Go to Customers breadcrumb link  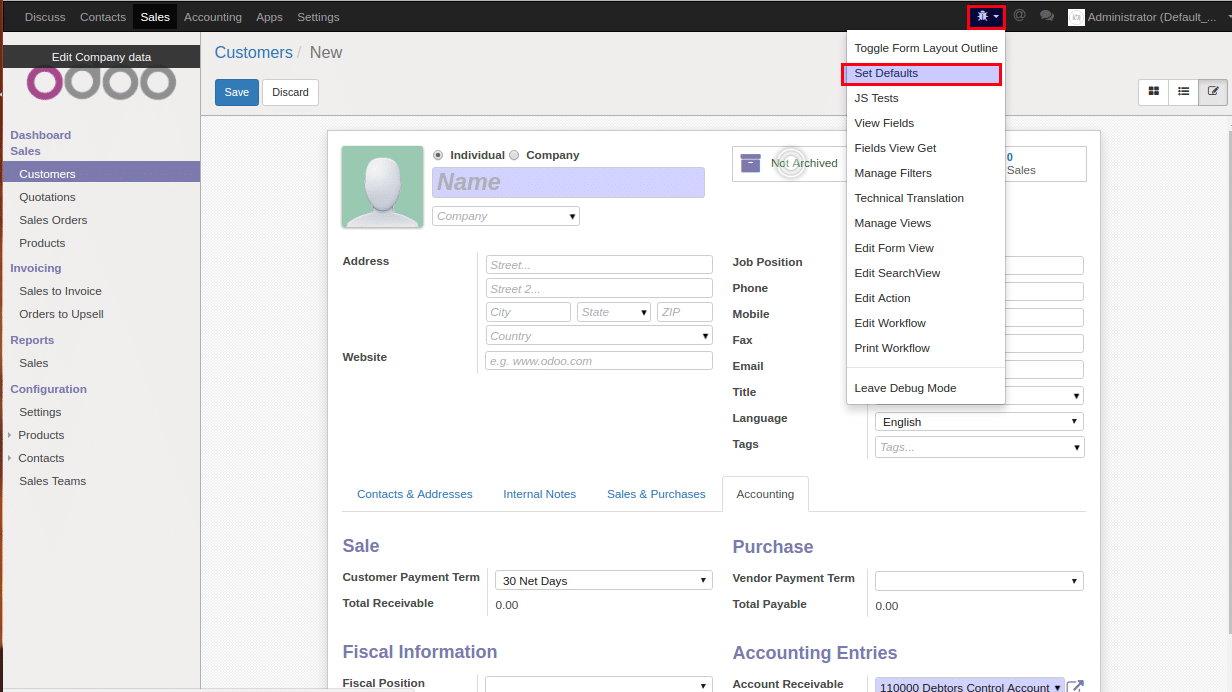254,53
